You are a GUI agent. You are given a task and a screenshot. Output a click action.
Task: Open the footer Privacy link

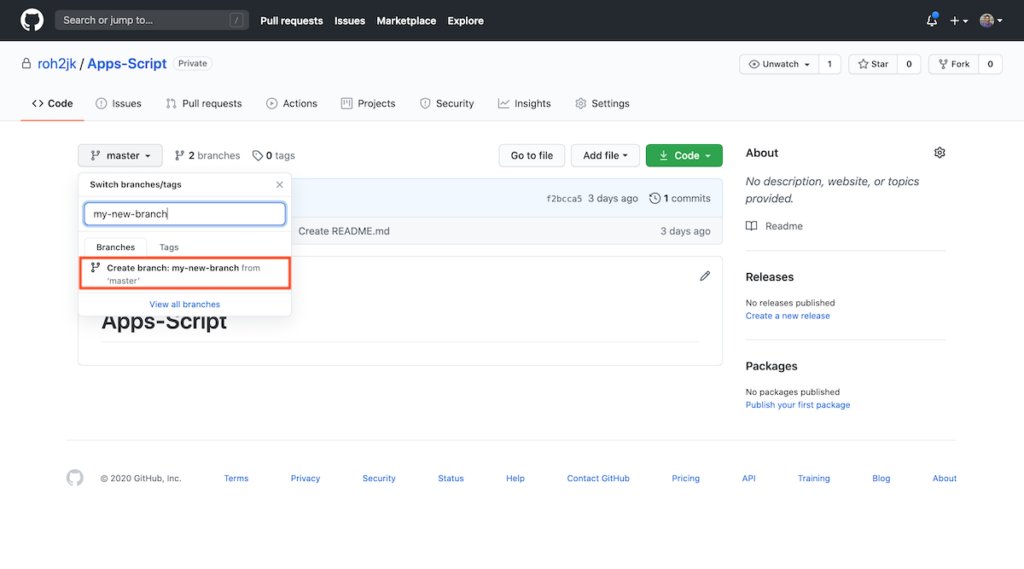pyautogui.click(x=305, y=478)
